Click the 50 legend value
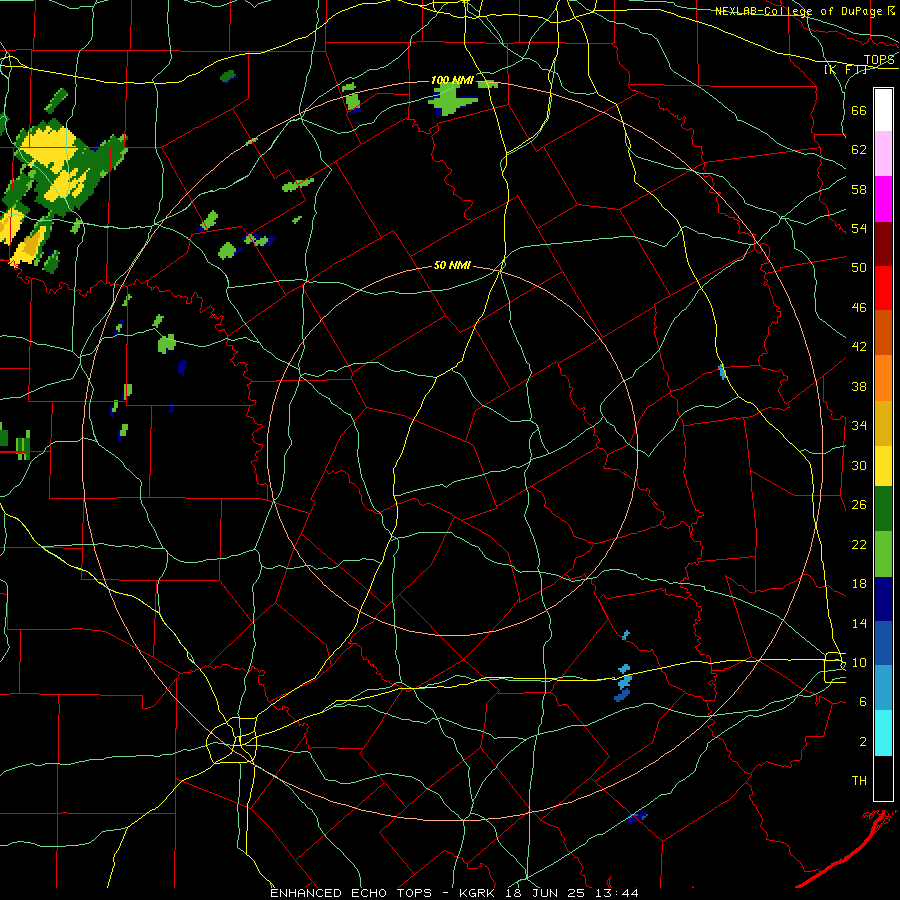The image size is (900, 900). (x=859, y=268)
